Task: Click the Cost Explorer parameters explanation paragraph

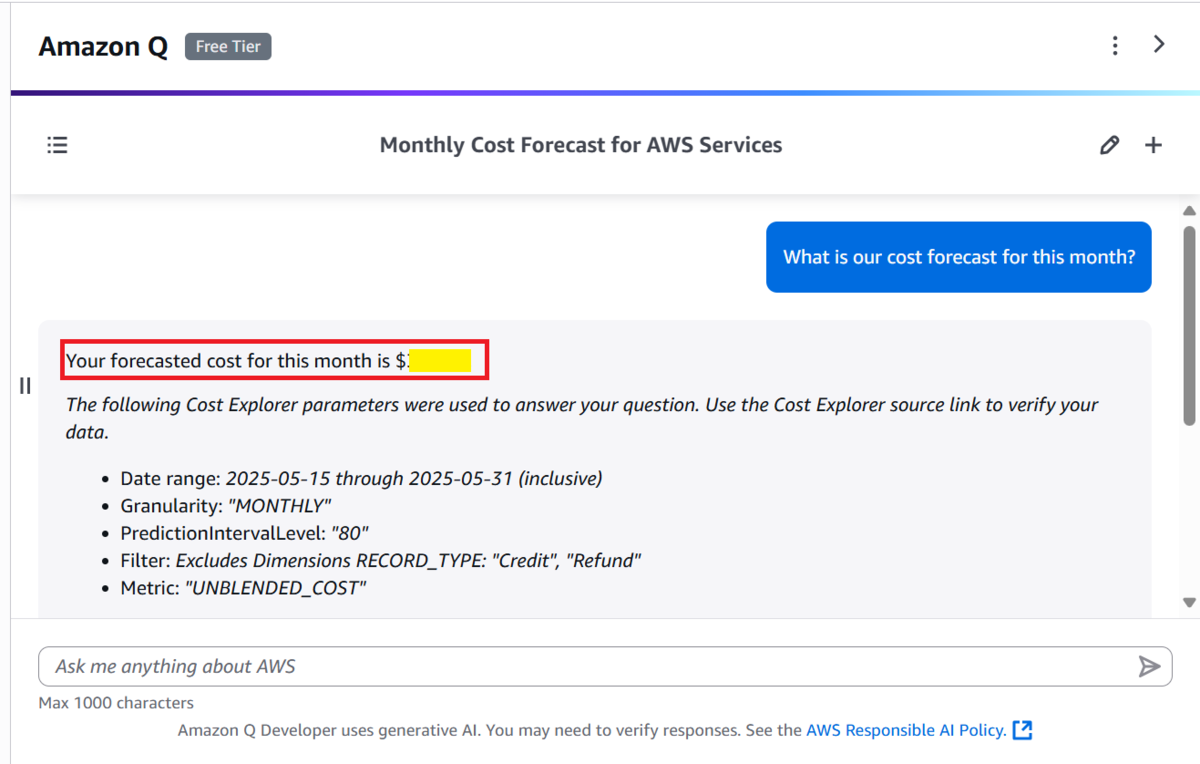Action: (x=582, y=418)
